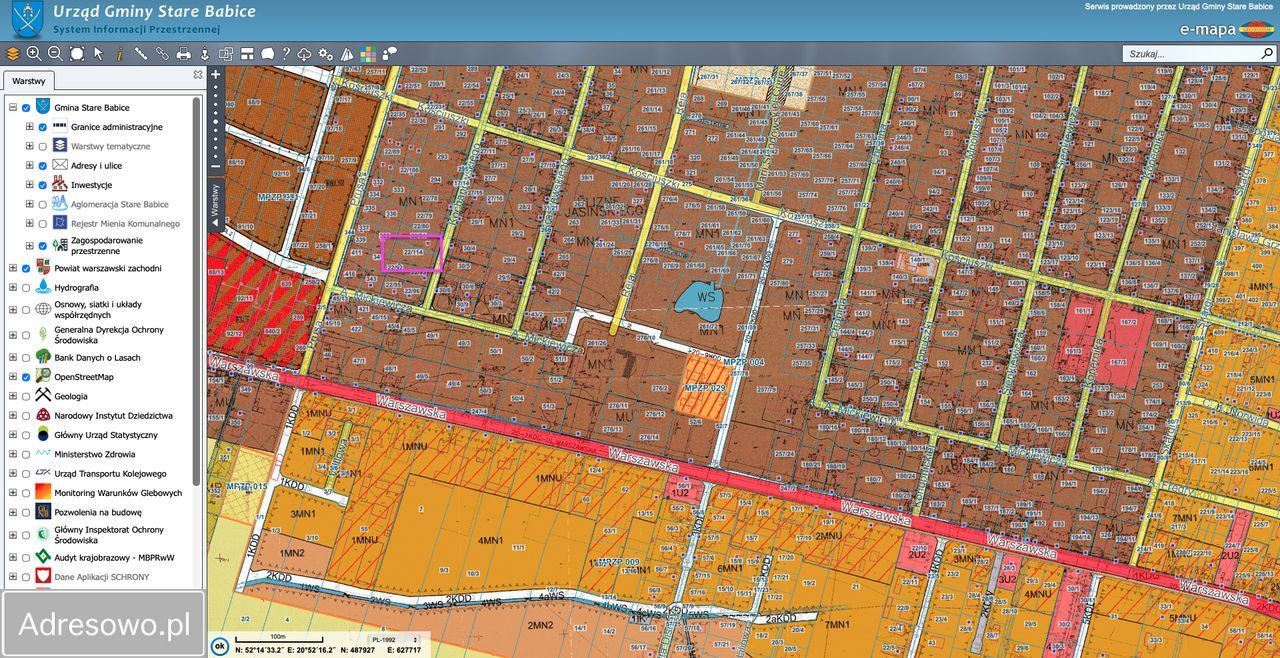Screen dimensions: 1280x658
Task: Click the Stare Babice coat of arms logo
Action: tap(28, 20)
